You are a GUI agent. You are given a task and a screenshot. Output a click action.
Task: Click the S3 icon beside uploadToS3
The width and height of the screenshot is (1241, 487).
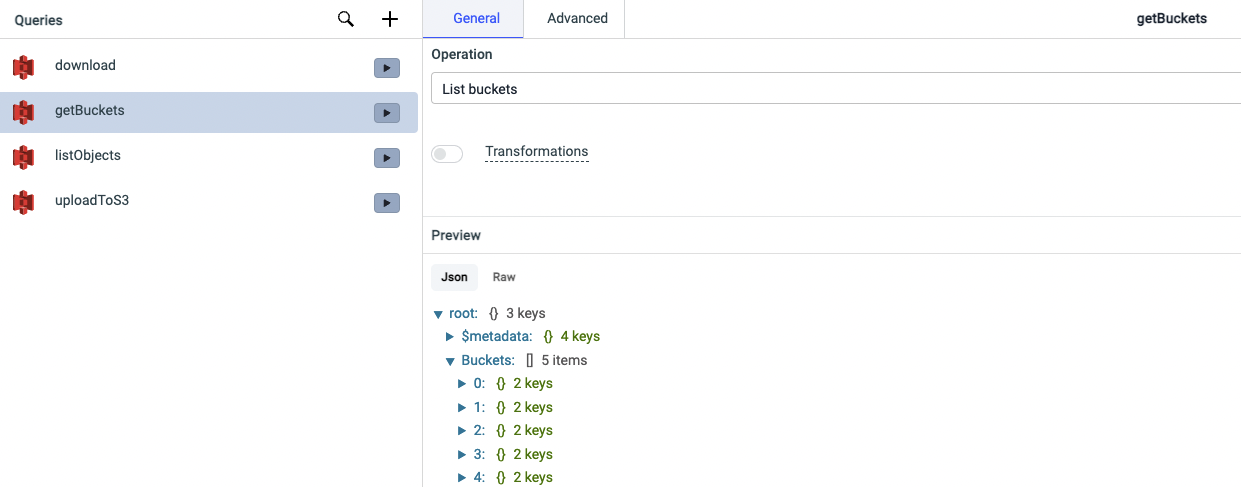(23, 202)
